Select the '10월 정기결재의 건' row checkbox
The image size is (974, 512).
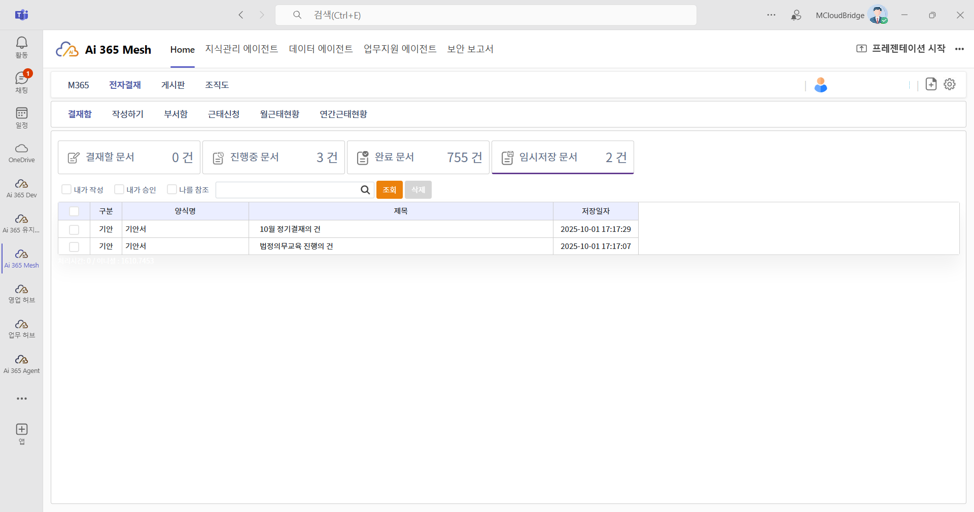(x=74, y=229)
